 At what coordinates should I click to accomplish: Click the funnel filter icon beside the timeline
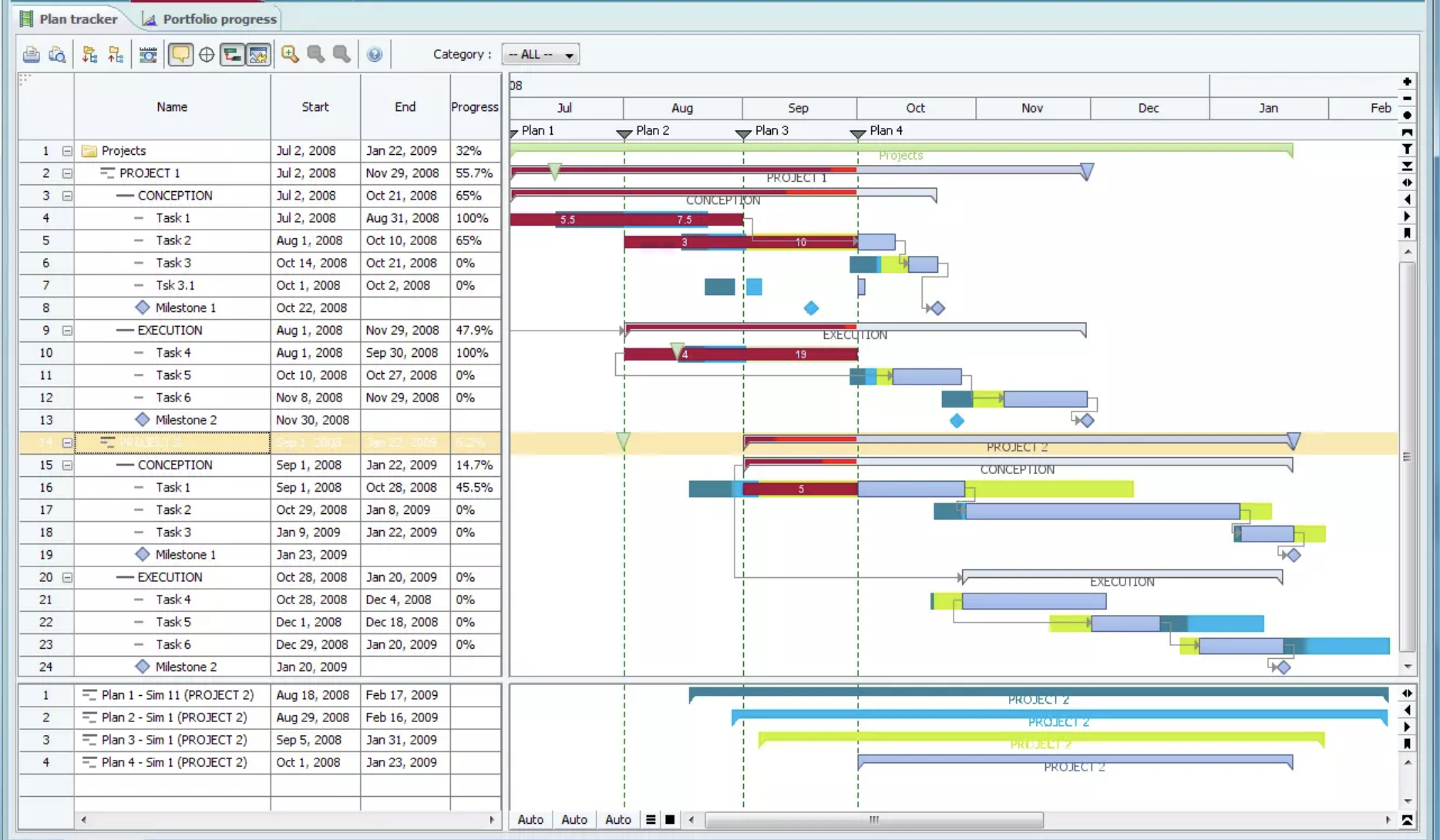click(x=1407, y=150)
